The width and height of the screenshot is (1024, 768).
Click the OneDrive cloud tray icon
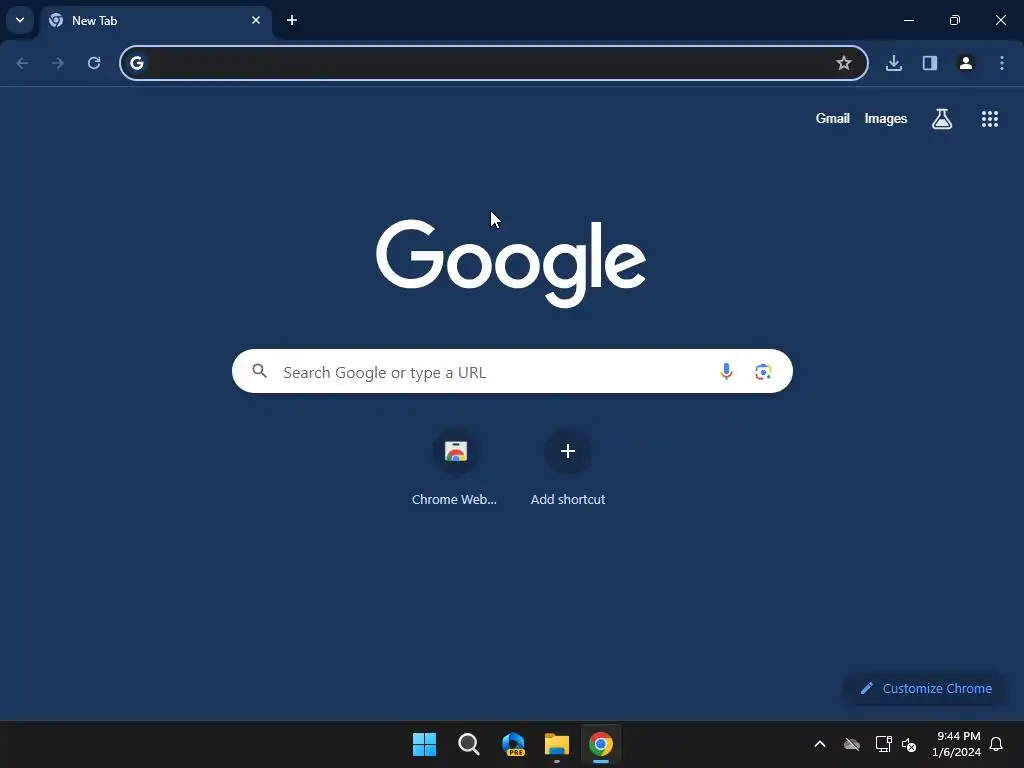point(852,744)
